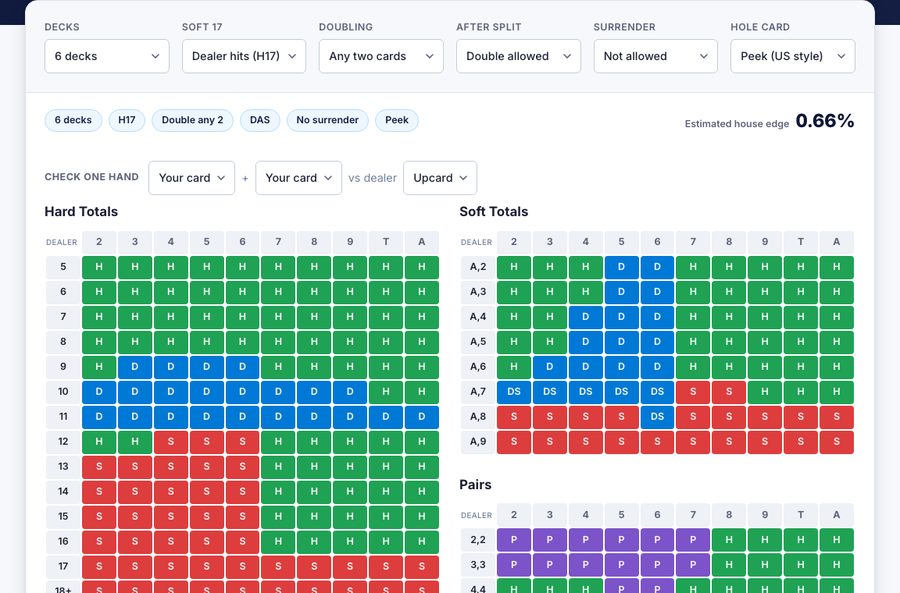Click the 2,2 row label in Pairs
The width and height of the screenshot is (900, 593).
pyautogui.click(x=478, y=540)
